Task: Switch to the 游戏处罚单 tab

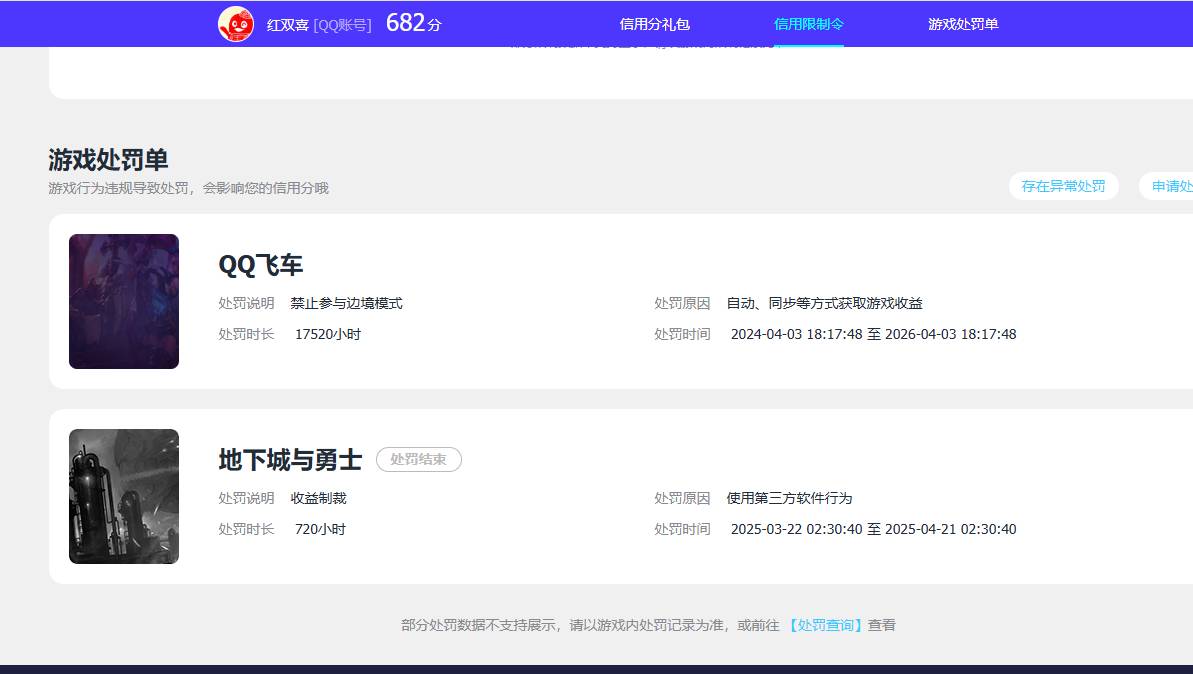Action: click(x=960, y=23)
